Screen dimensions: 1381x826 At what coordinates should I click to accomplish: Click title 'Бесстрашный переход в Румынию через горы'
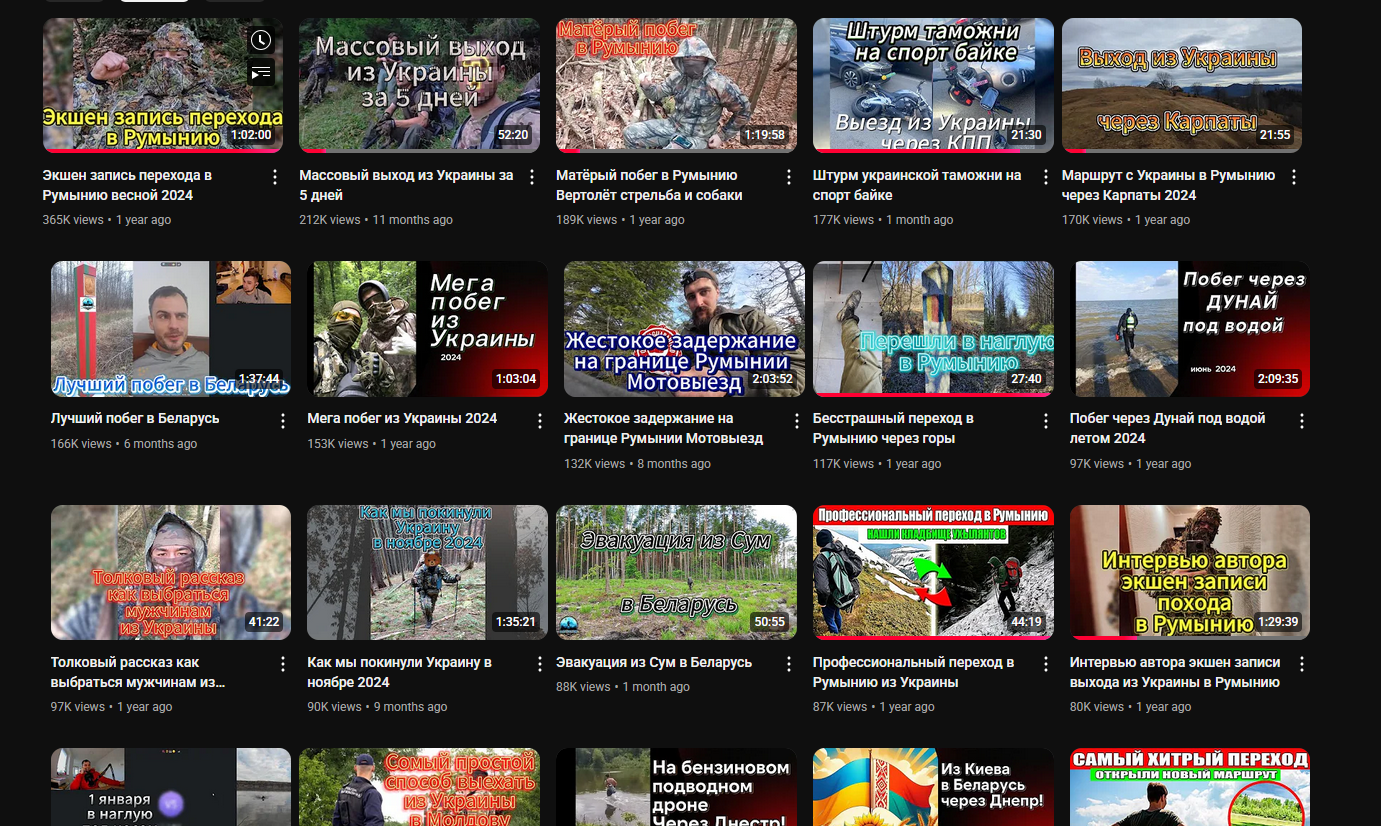coord(893,428)
